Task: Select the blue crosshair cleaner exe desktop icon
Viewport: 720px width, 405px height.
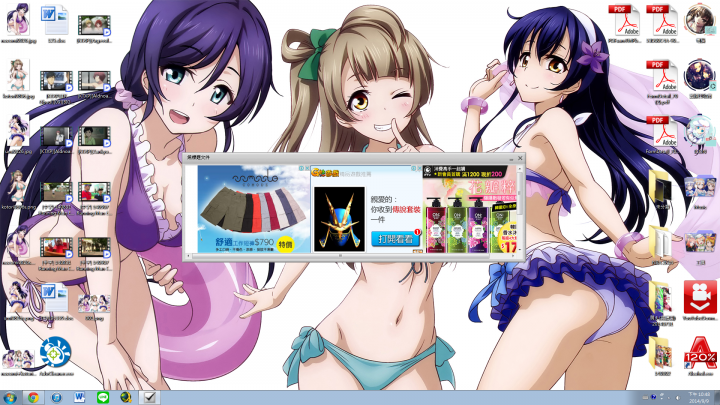Action: coord(56,356)
